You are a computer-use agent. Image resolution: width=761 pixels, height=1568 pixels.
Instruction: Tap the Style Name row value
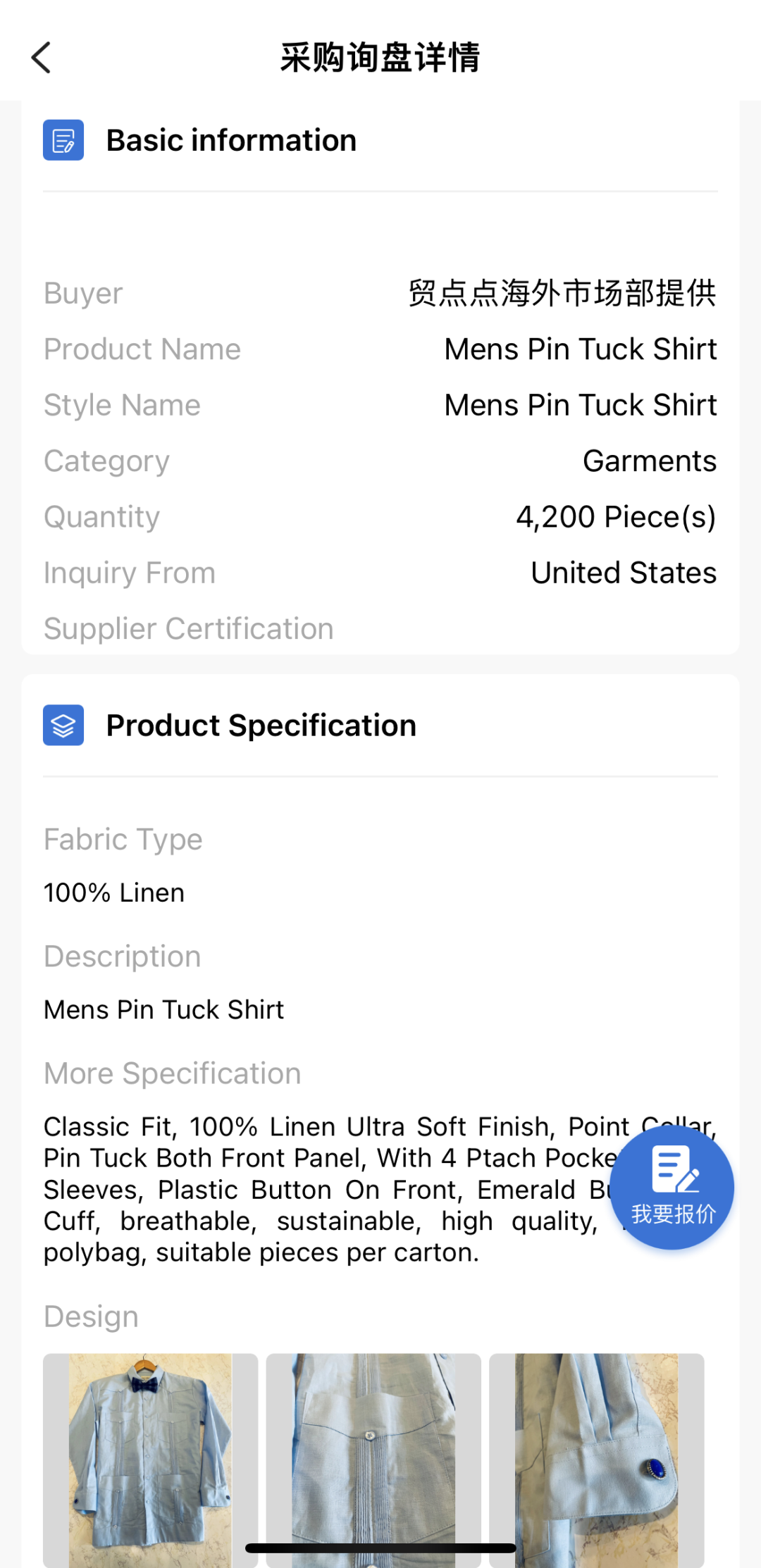580,405
